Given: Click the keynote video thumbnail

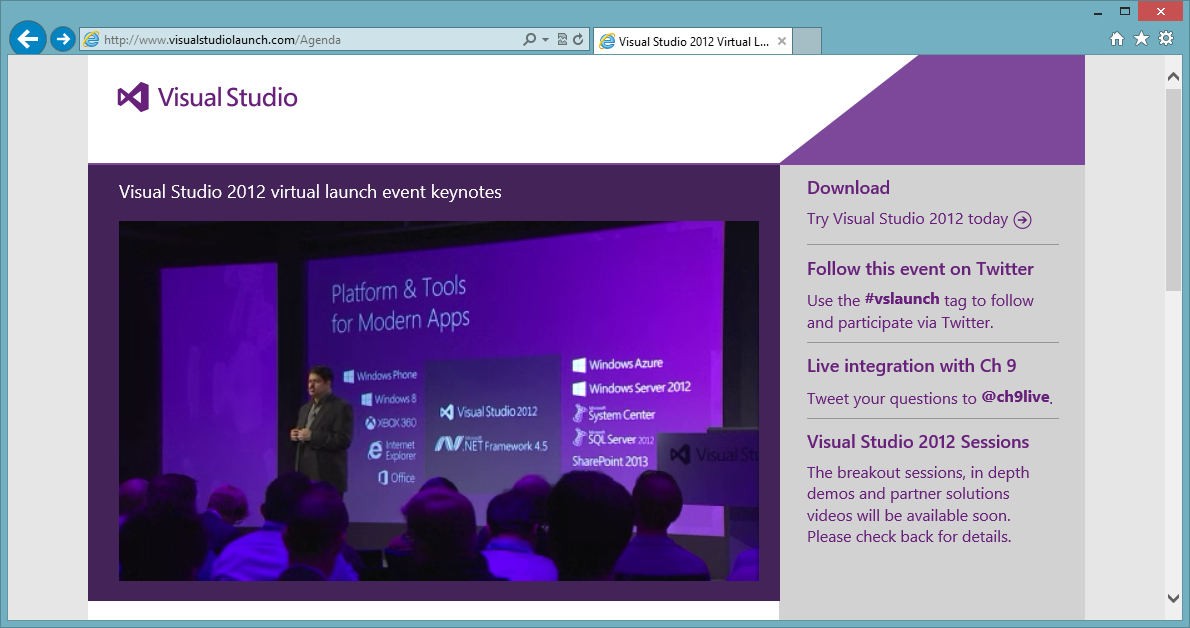Looking at the screenshot, I should [438, 400].
